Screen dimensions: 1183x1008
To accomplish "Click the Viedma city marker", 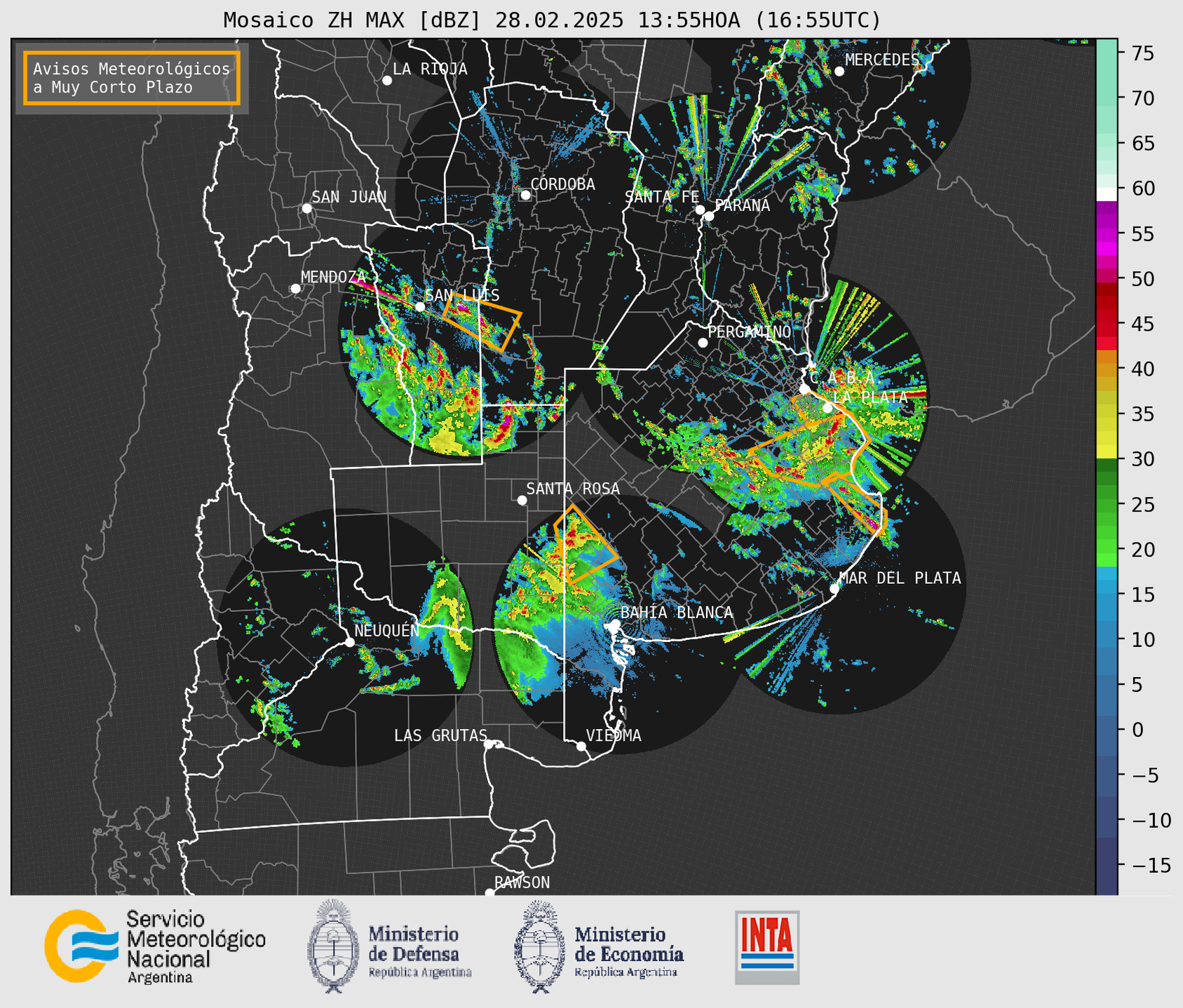I will (581, 747).
